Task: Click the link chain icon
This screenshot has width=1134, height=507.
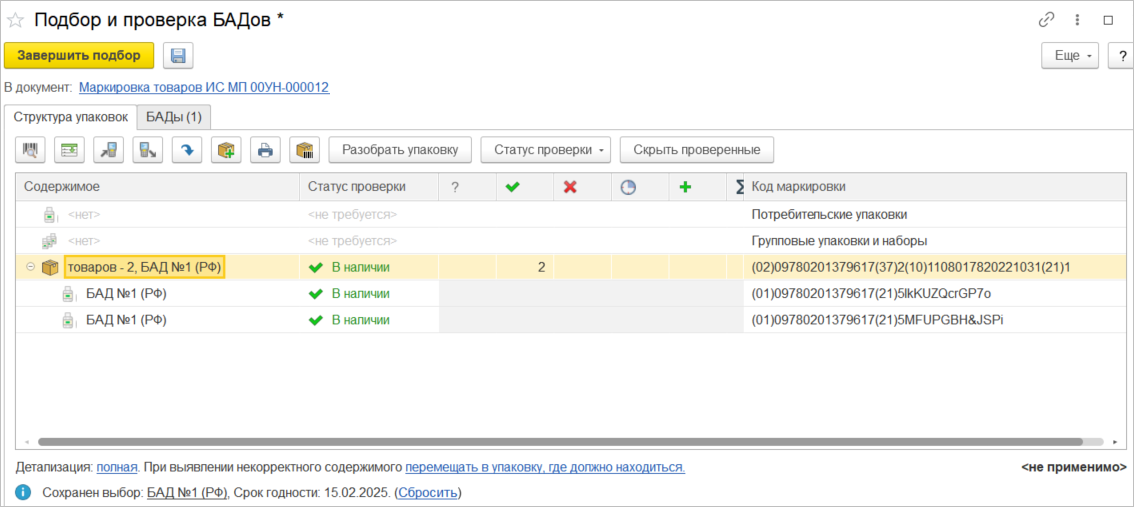Action: click(x=1047, y=20)
